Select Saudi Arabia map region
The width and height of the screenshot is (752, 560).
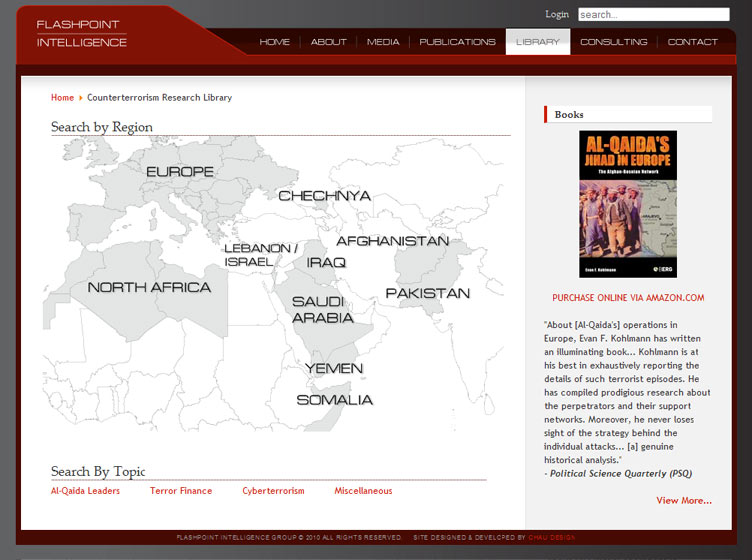tap(321, 310)
